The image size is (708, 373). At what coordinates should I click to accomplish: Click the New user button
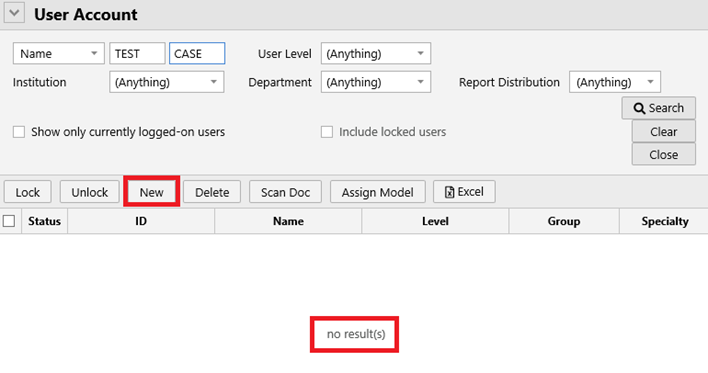151,192
